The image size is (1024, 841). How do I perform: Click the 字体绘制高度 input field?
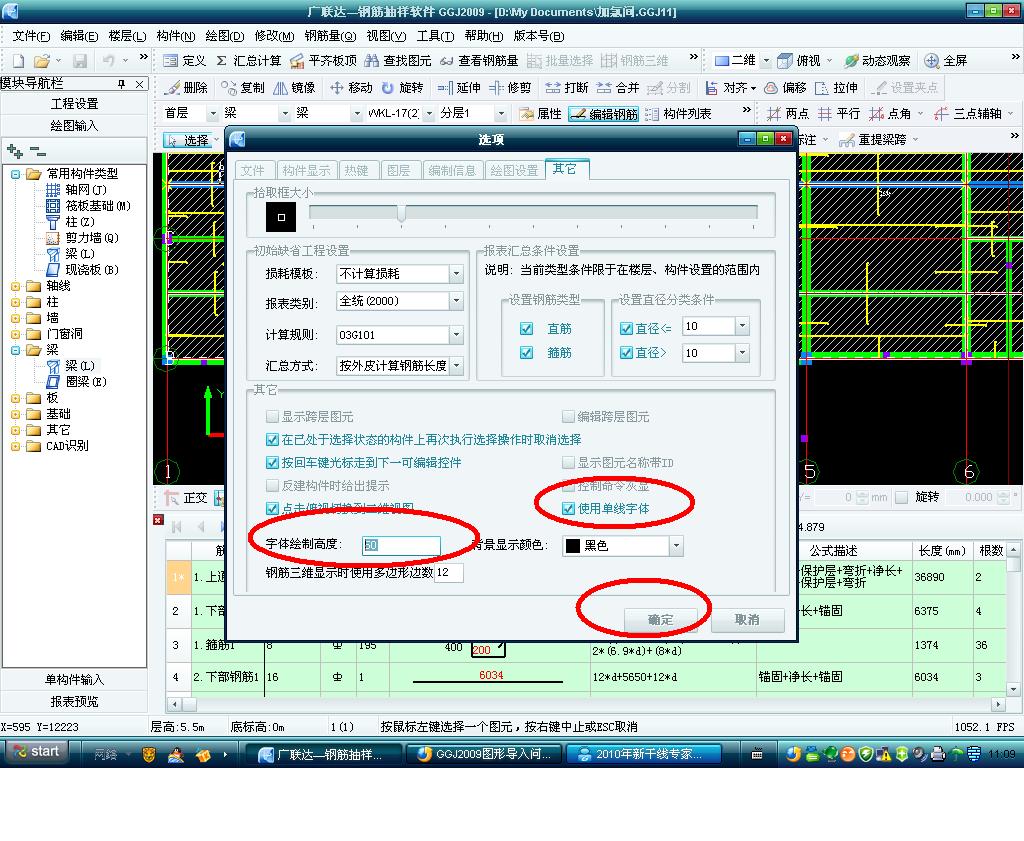coord(401,545)
